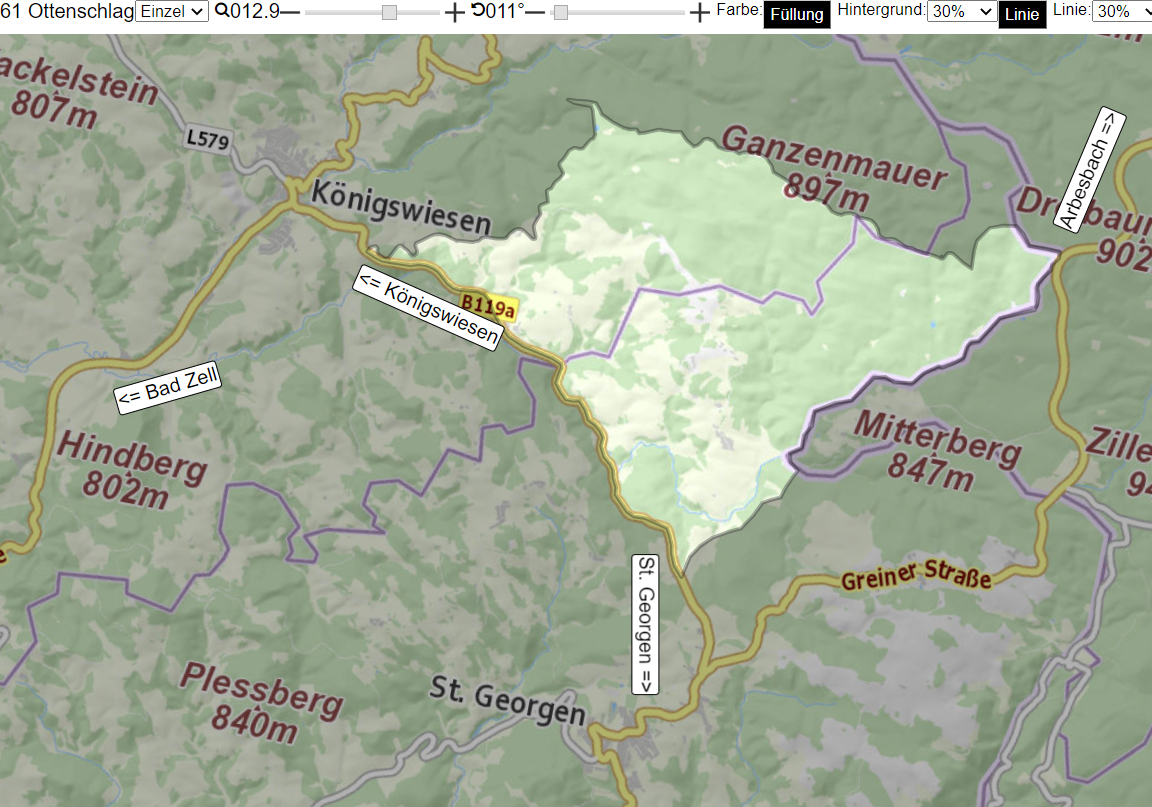Open the Linie opacity dropdown

[x=1122, y=11]
